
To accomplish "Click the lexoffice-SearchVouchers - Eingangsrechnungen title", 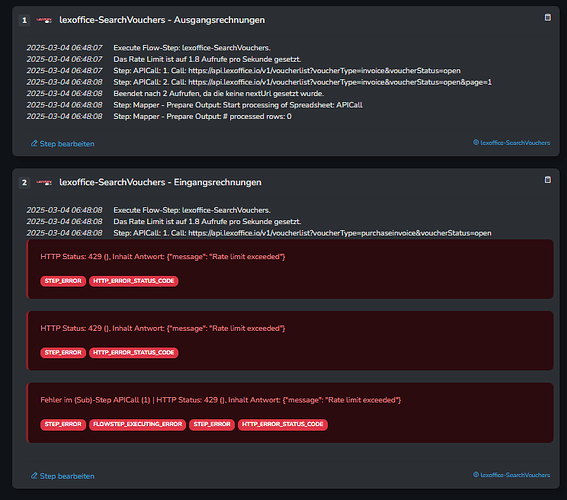I will [160, 182].
